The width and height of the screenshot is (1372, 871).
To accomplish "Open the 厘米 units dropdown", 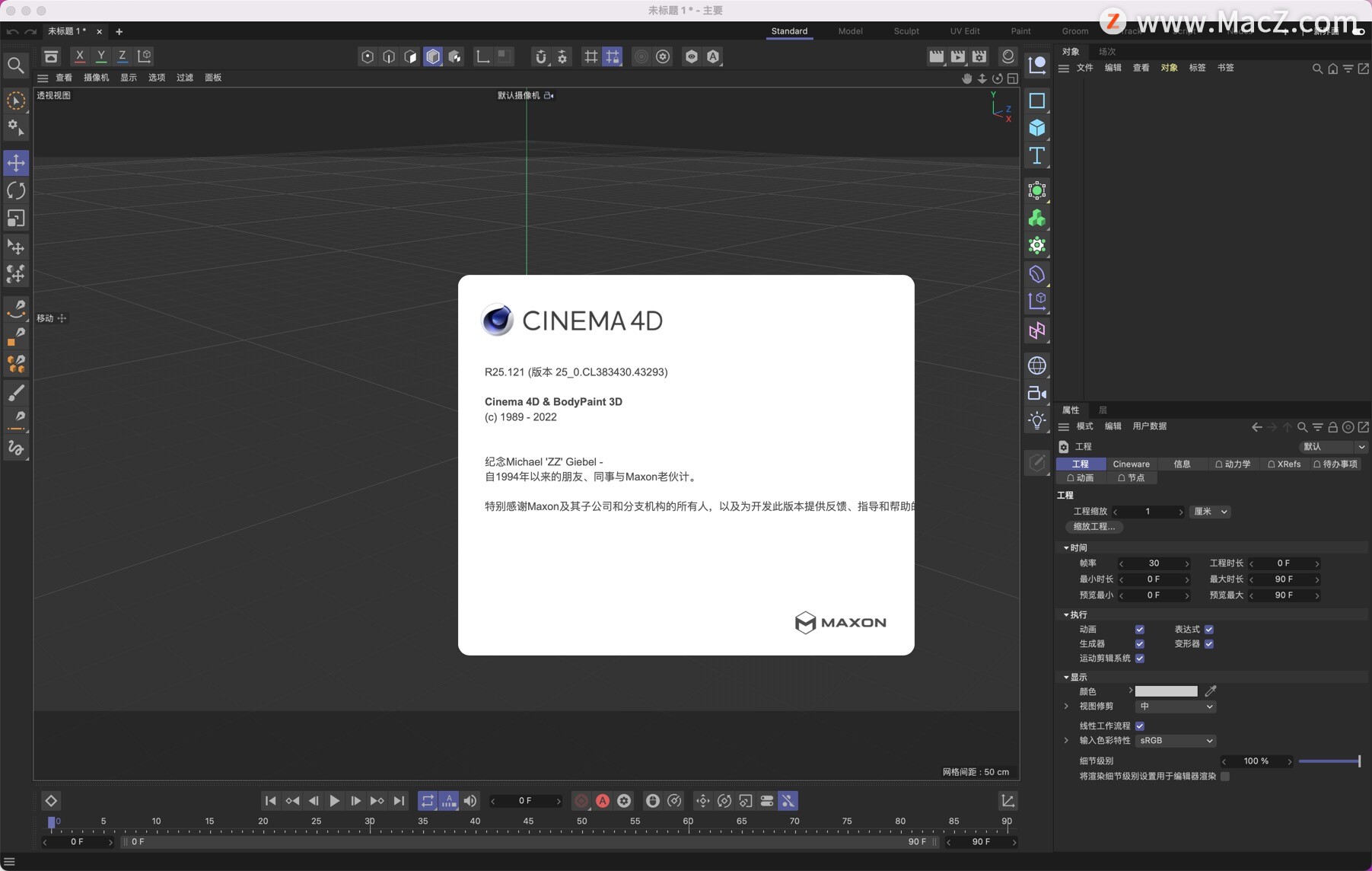I will (x=1211, y=512).
